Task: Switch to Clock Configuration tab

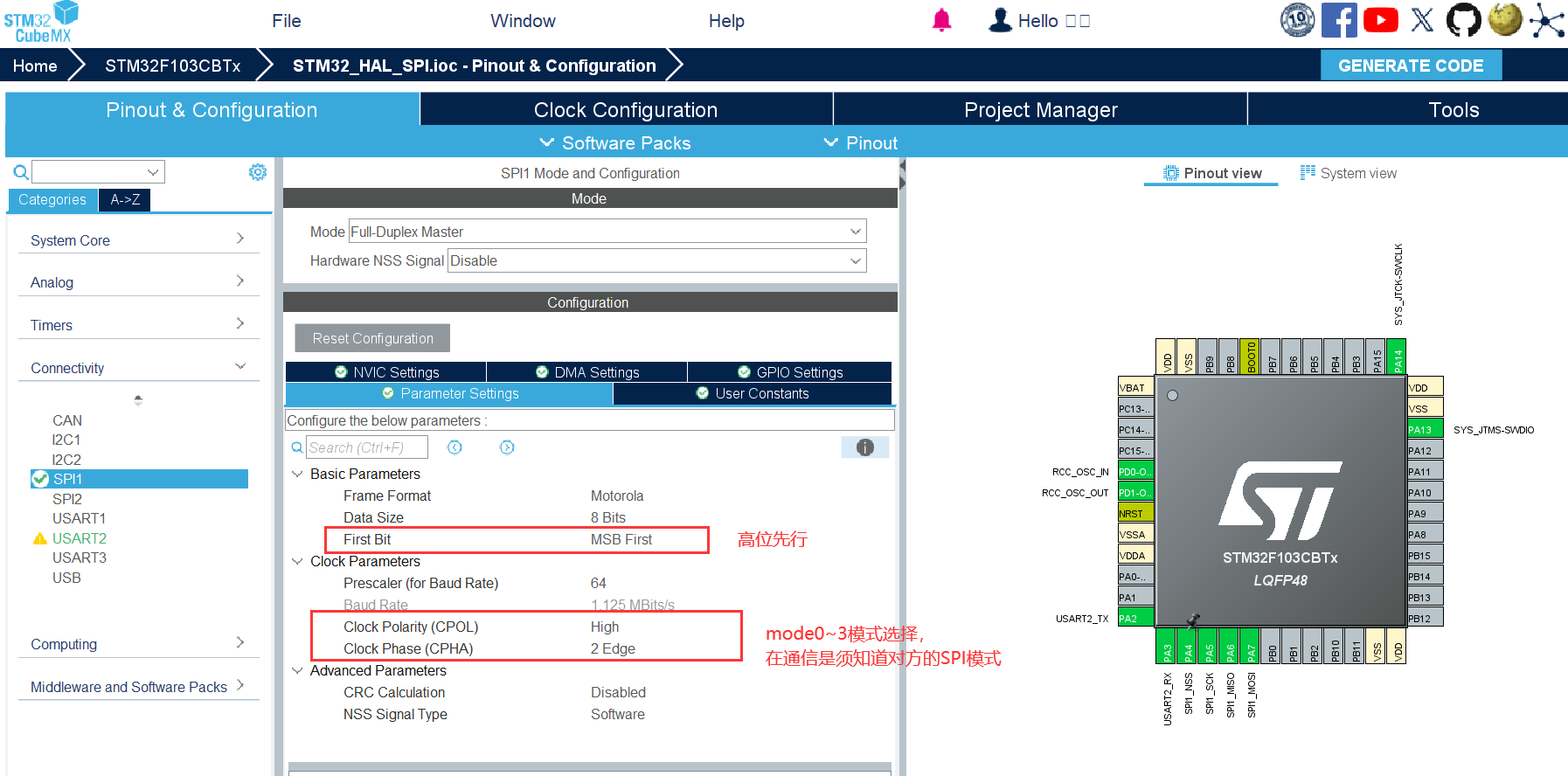Action: click(626, 110)
